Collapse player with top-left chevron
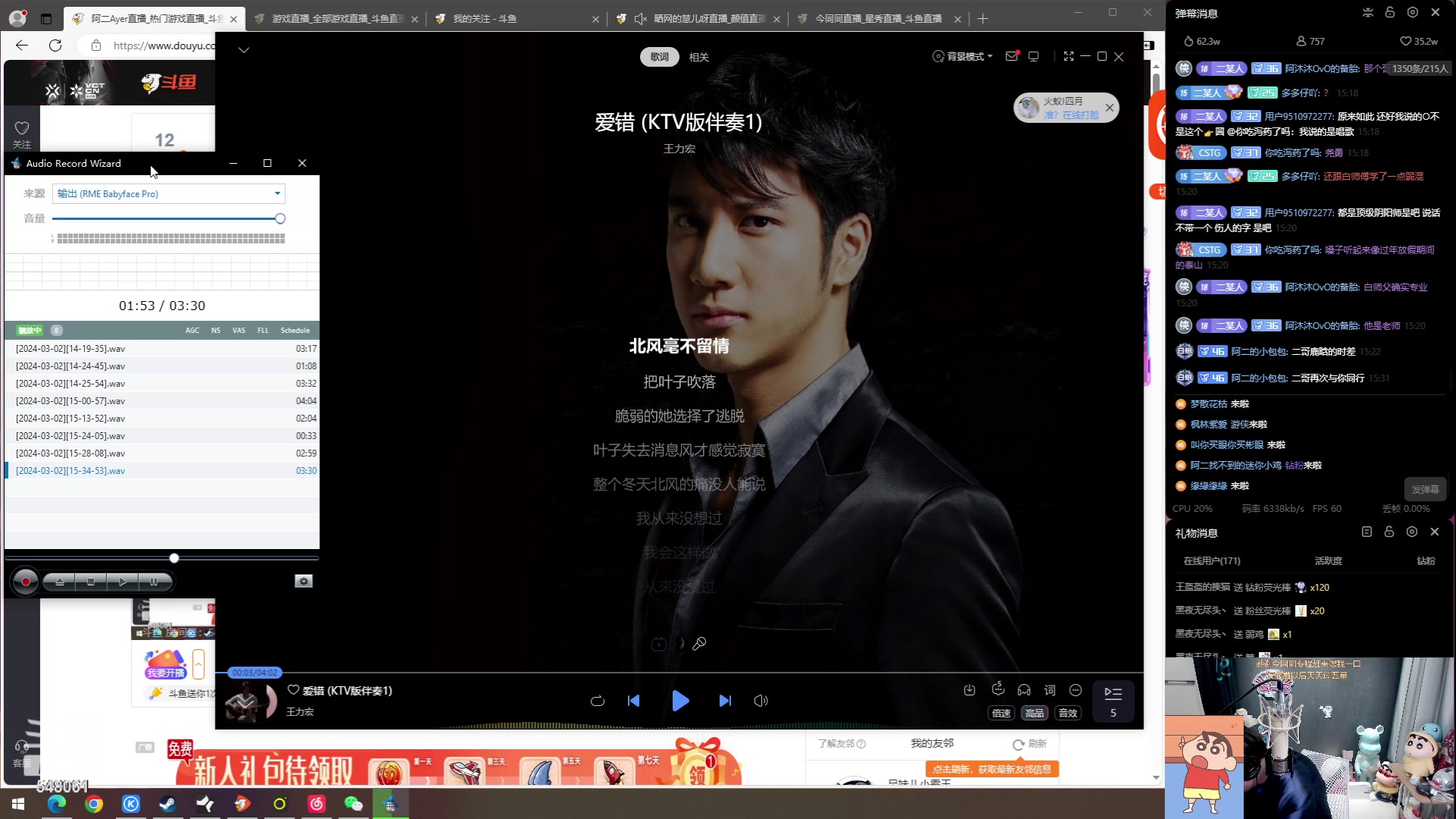Image resolution: width=1456 pixels, height=819 pixels. 243,50
